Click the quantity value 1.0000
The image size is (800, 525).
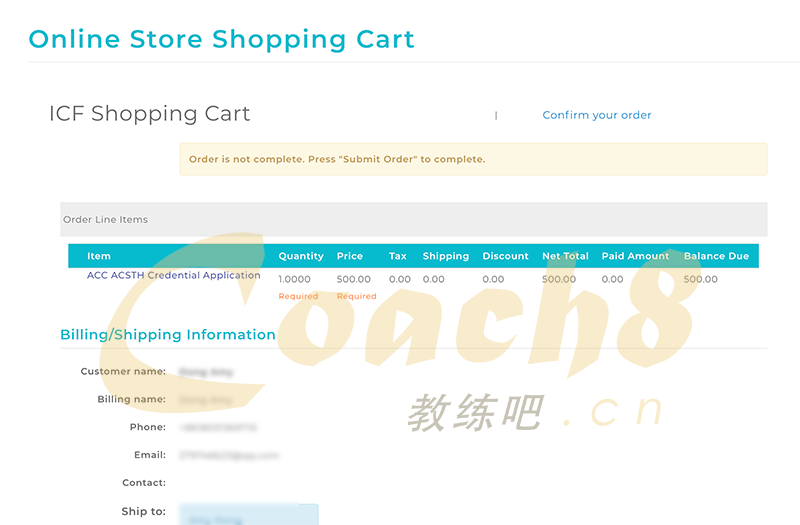tap(294, 280)
